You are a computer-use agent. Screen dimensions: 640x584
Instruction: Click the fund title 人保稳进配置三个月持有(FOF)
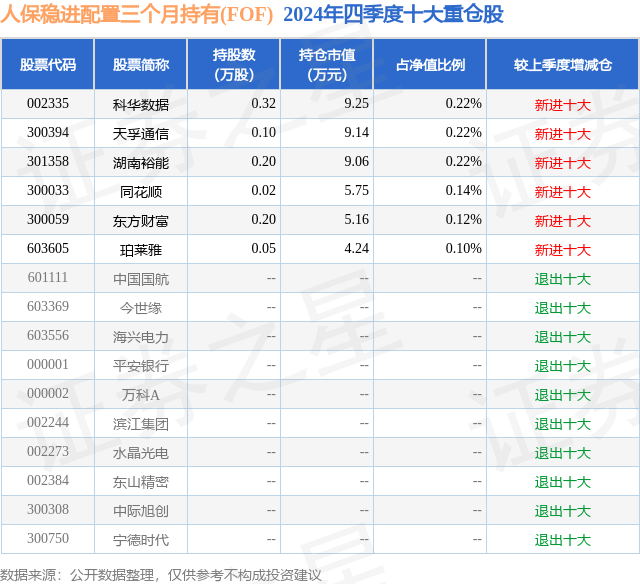pyautogui.click(x=137, y=14)
